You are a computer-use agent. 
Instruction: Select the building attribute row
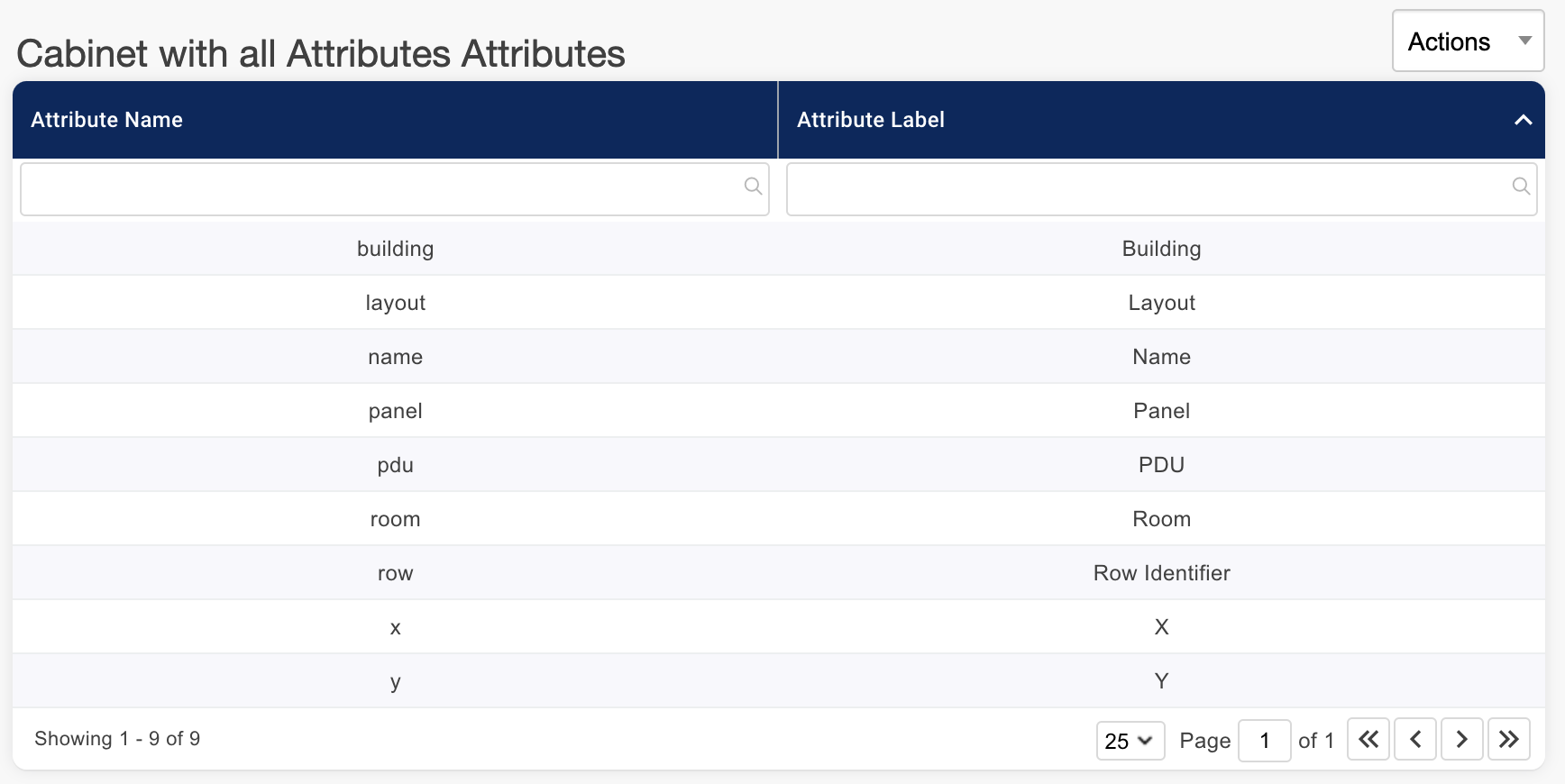395,249
